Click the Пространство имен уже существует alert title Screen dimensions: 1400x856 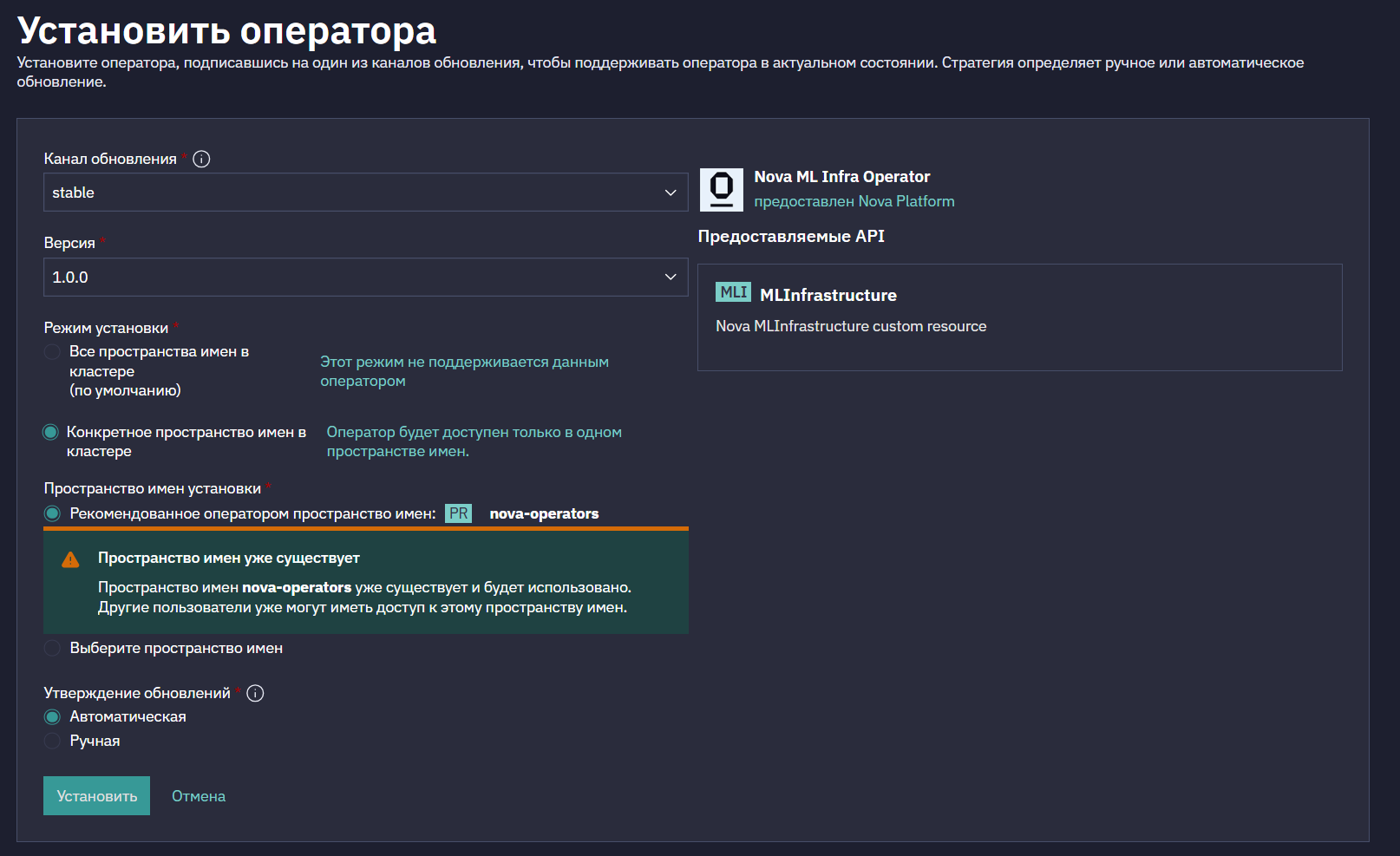pyautogui.click(x=229, y=558)
